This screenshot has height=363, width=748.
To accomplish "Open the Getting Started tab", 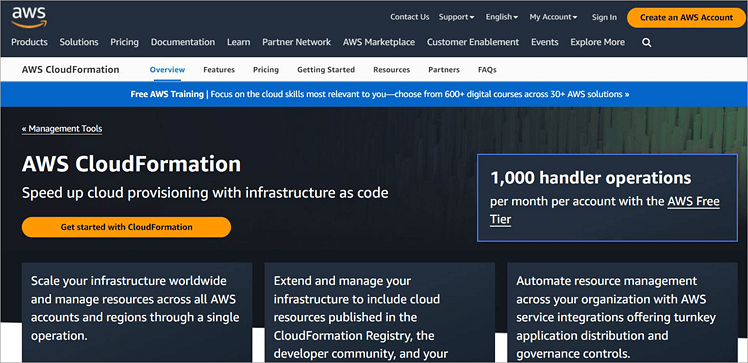I will point(326,70).
